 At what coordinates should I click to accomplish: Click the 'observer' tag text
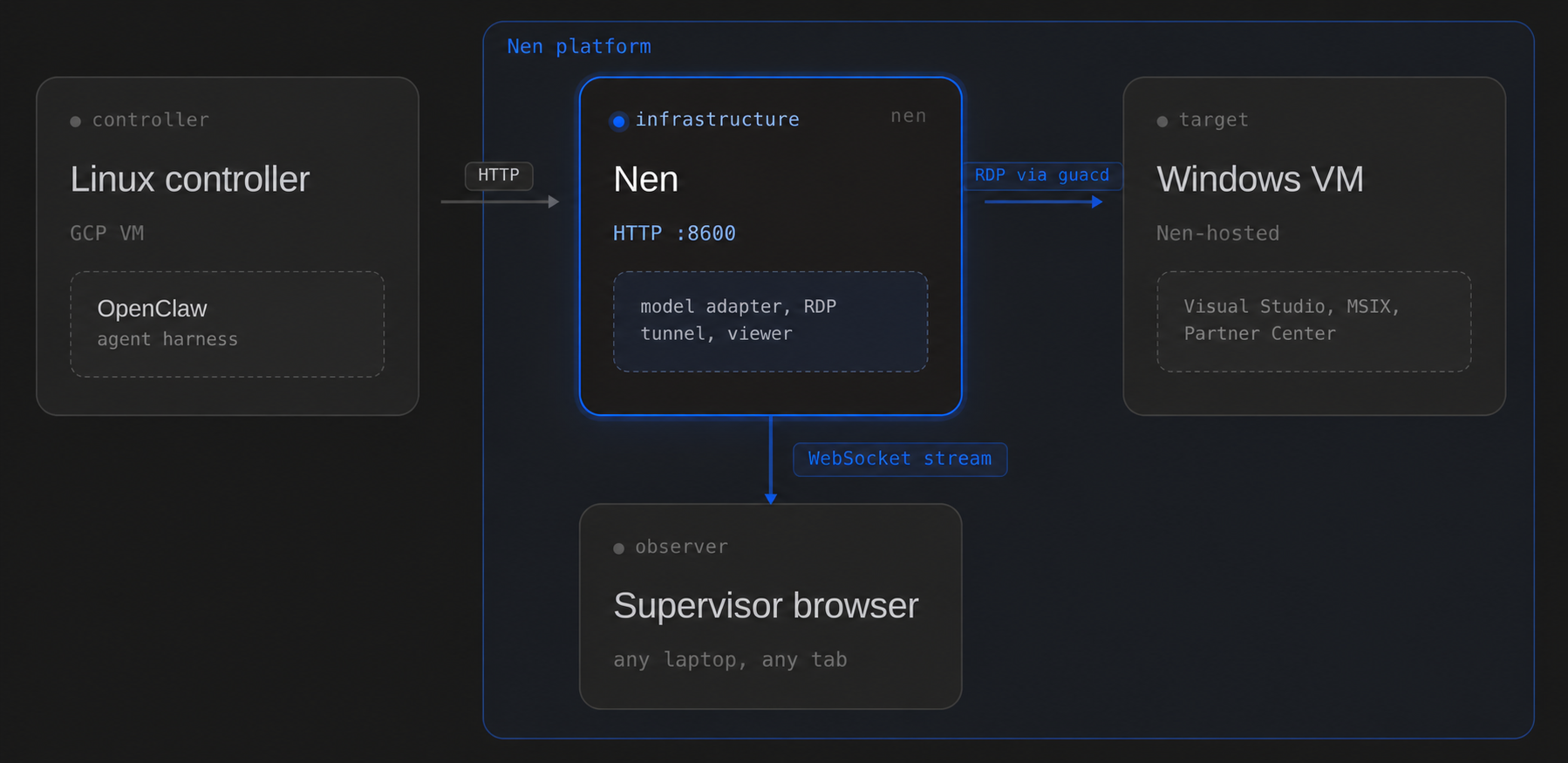coord(681,547)
